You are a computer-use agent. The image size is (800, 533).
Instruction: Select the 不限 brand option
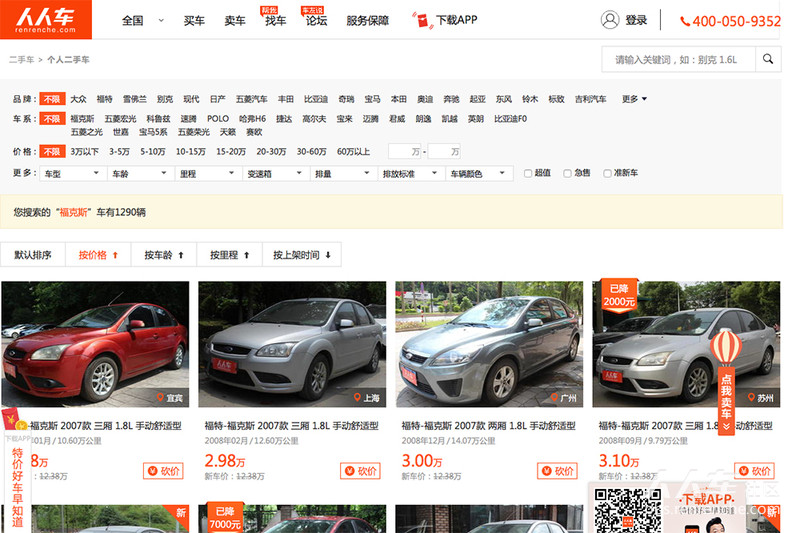pos(52,99)
